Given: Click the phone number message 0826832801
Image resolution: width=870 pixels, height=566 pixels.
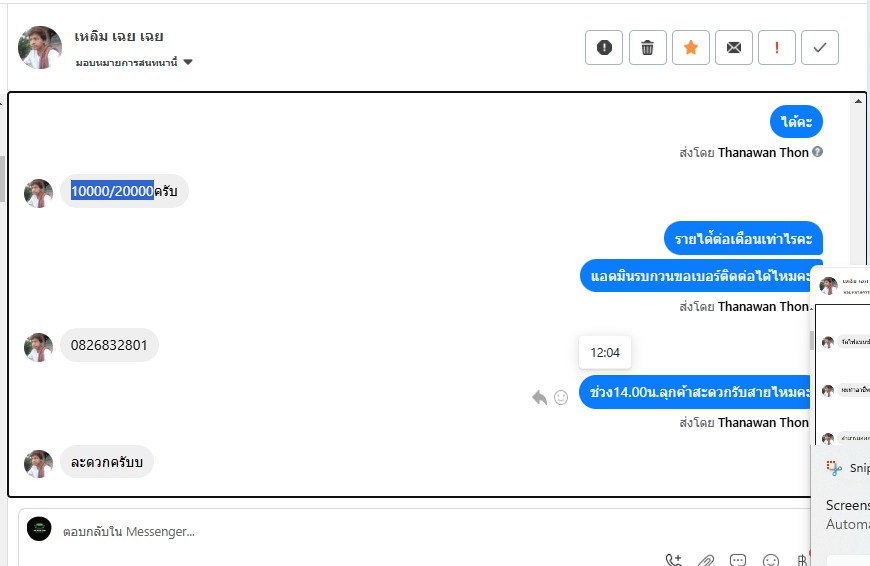Looking at the screenshot, I should pos(109,345).
